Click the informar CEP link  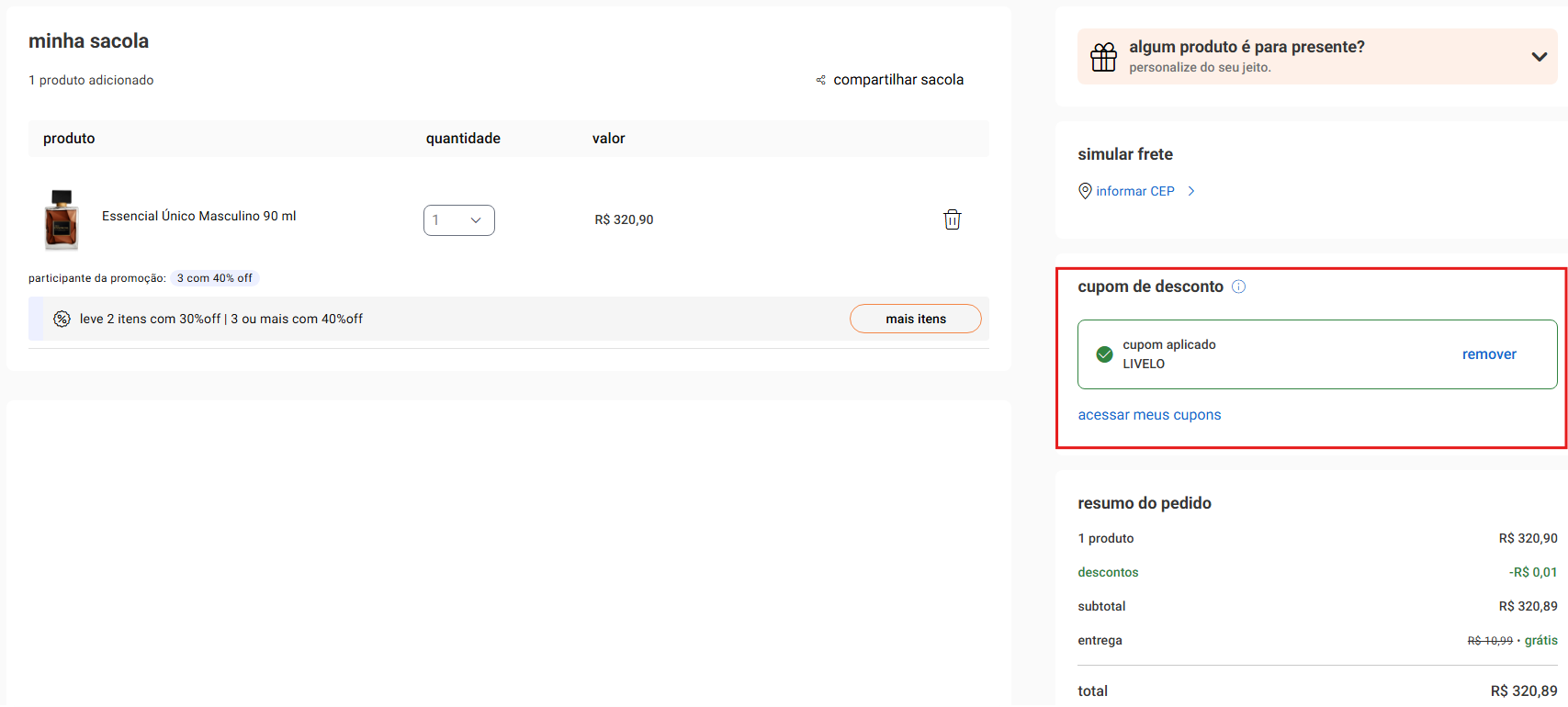(x=1134, y=191)
